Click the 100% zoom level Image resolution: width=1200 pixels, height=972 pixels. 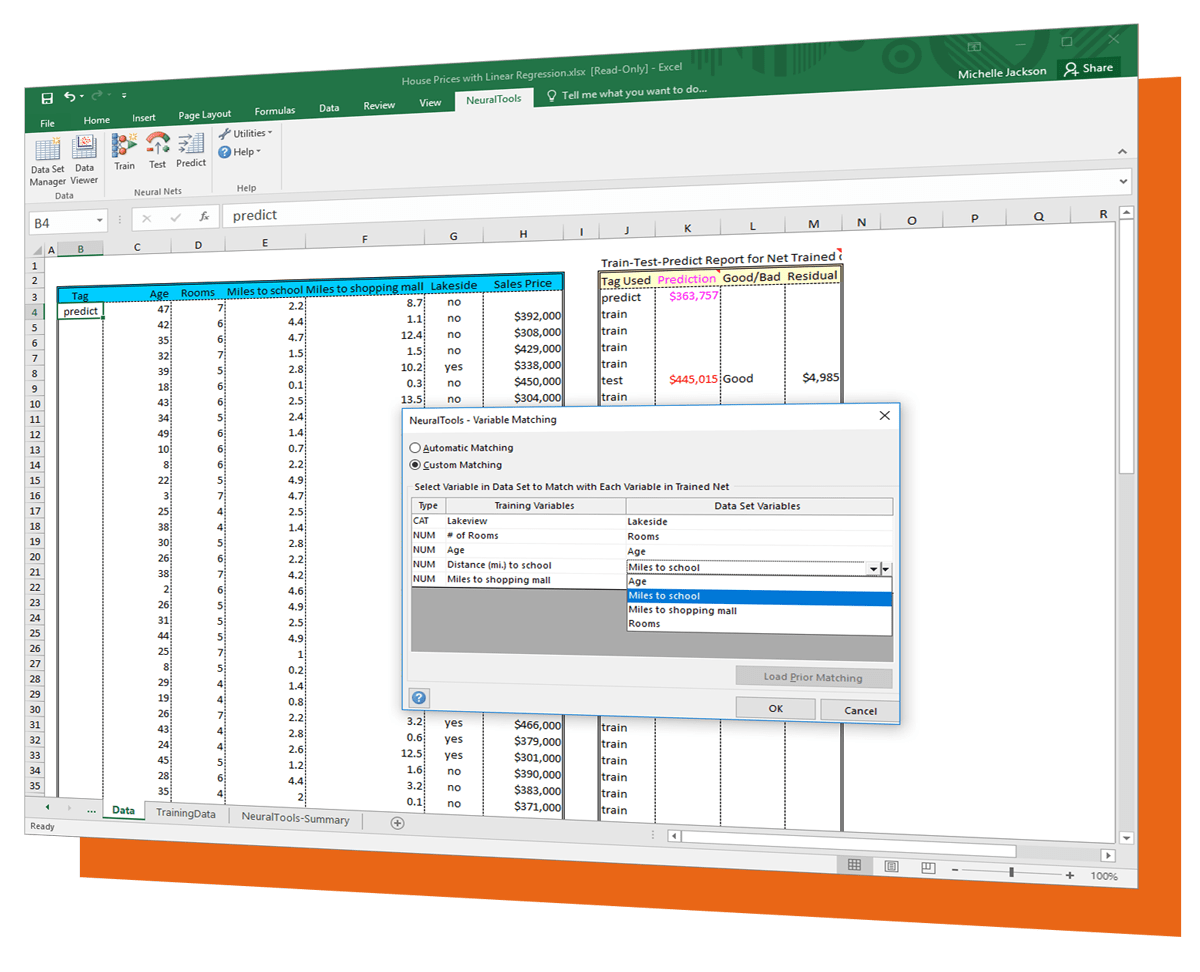pyautogui.click(x=1104, y=876)
